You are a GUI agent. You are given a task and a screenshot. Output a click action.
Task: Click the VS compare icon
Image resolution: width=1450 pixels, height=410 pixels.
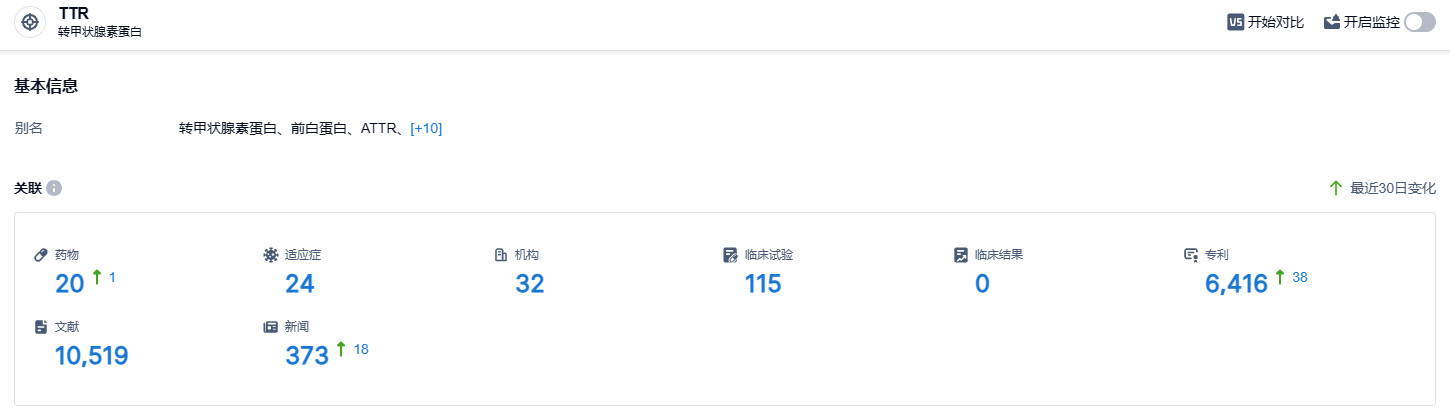point(1235,22)
